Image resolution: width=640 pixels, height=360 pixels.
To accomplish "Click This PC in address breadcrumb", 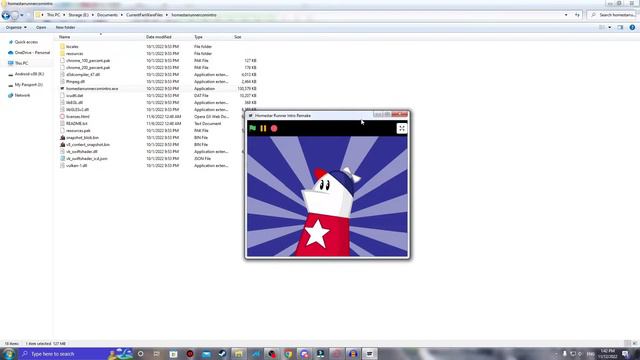I will (x=53, y=15).
